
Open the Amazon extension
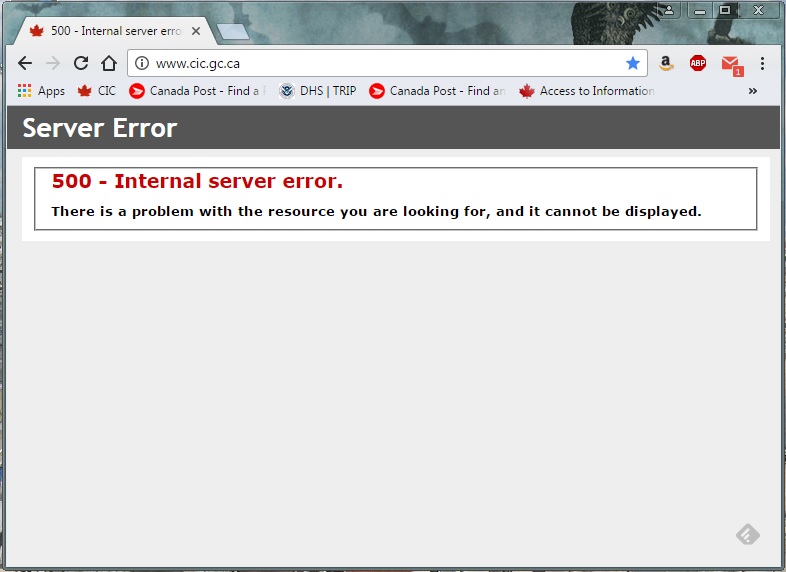pos(666,63)
